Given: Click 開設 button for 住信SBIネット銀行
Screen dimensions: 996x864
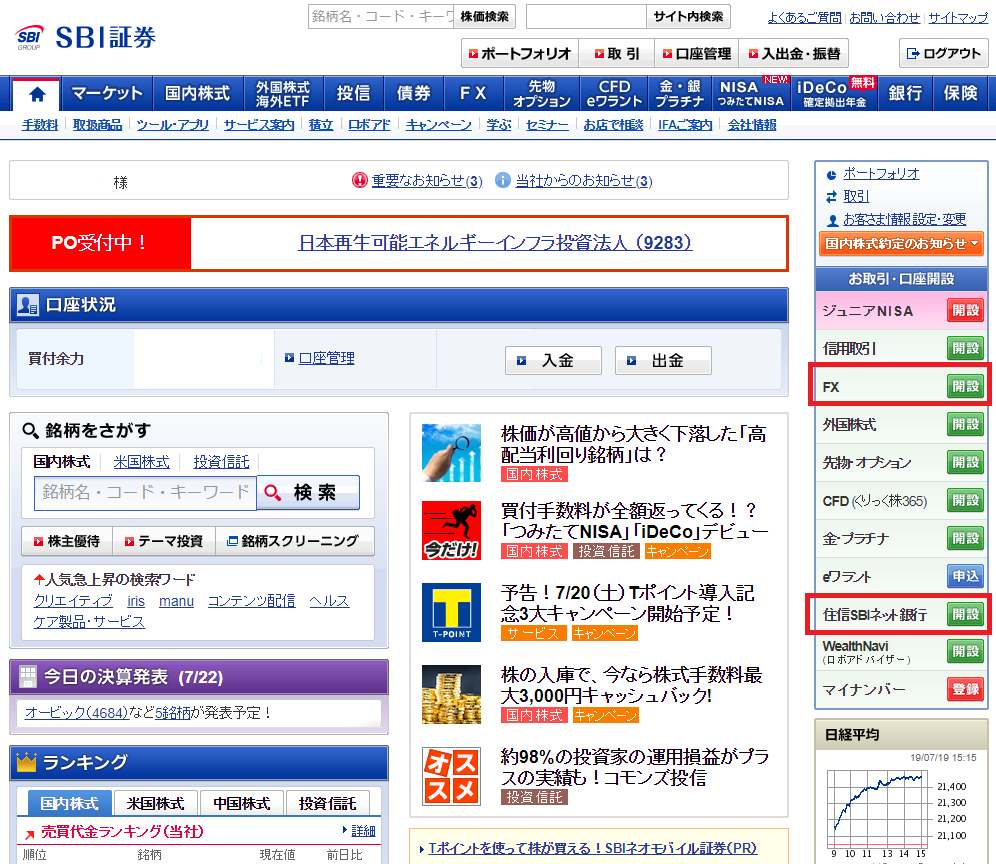Looking at the screenshot, I should pos(966,614).
